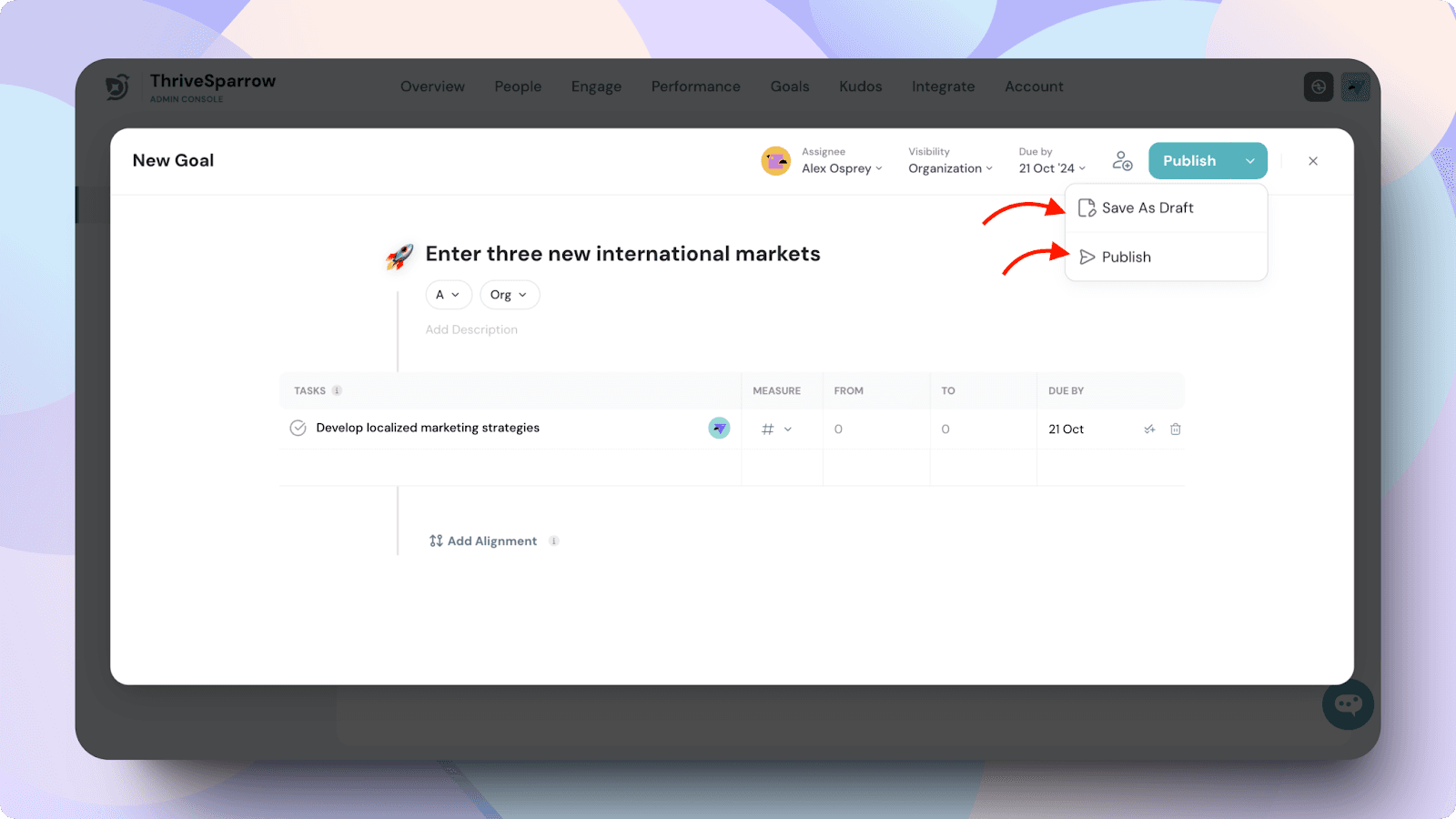
Task: Delete the task using trash icon
Action: [x=1175, y=429]
